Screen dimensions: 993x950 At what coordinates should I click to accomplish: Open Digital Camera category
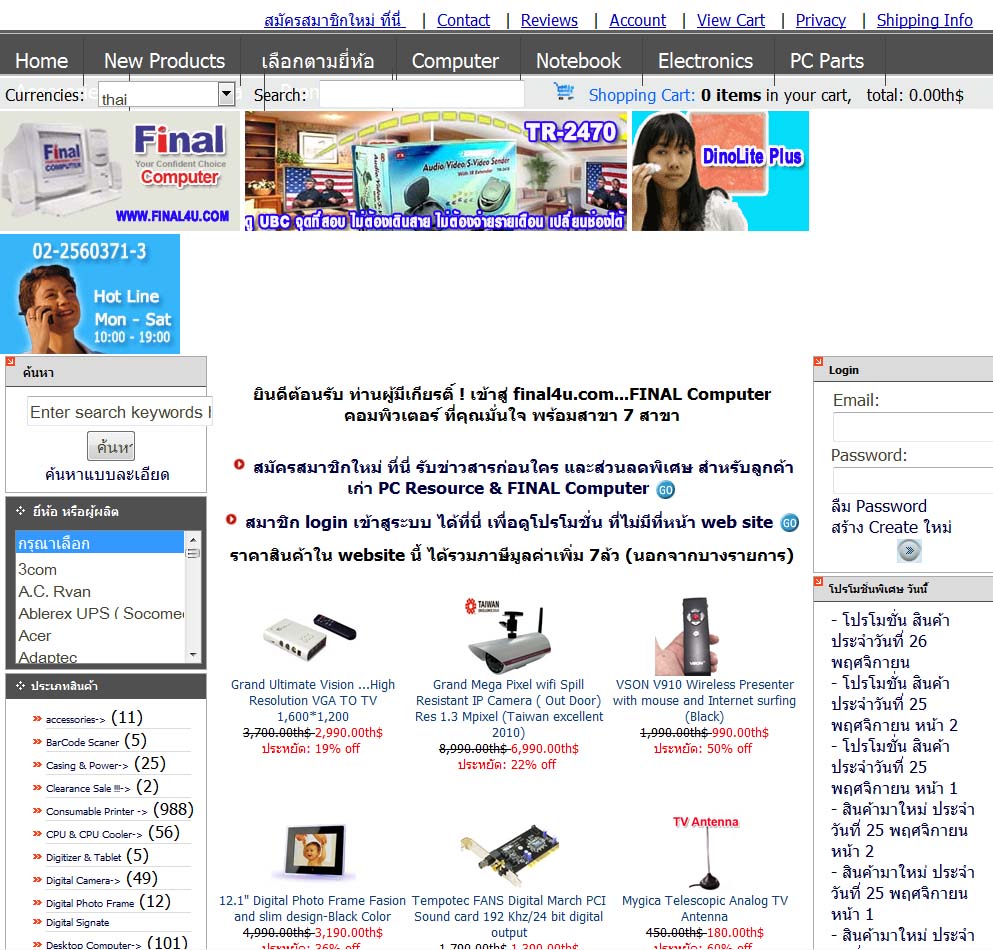coord(83,880)
